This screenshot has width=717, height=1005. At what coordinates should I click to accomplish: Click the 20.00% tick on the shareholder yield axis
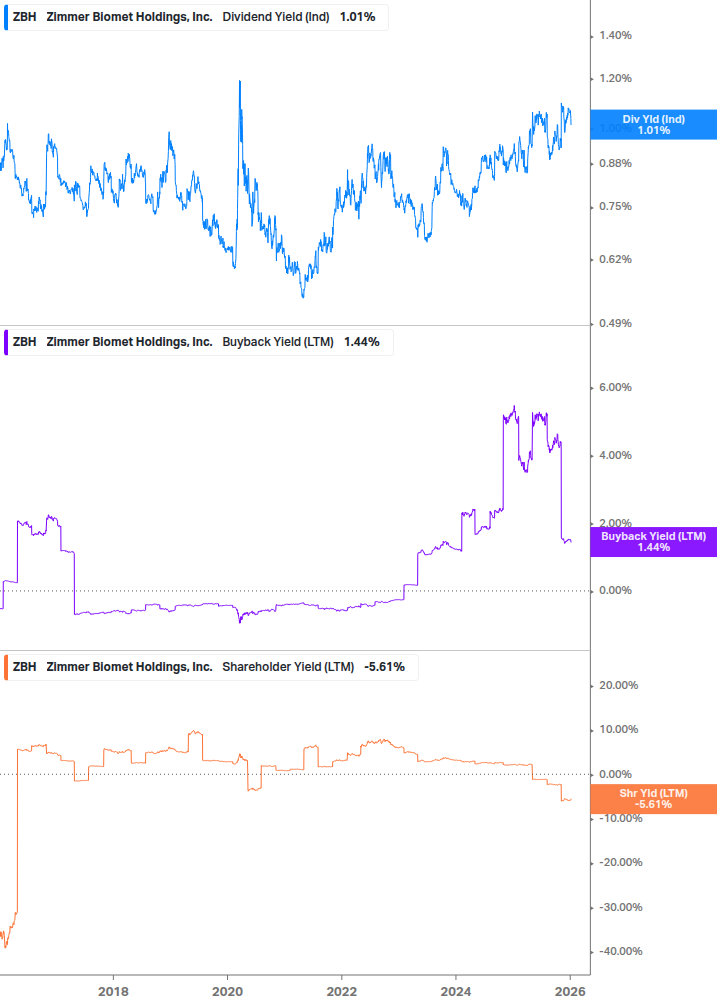pos(618,686)
